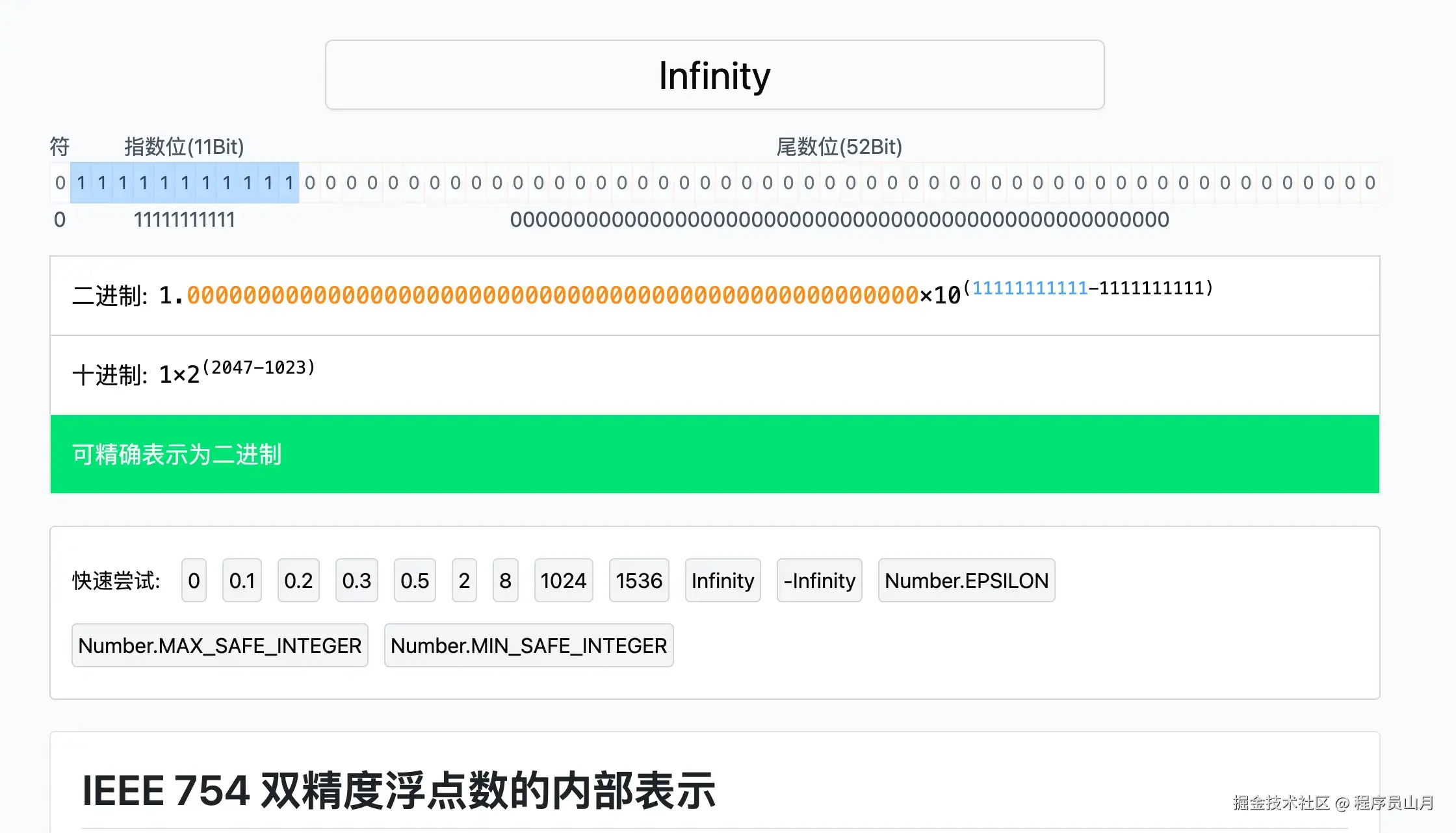Select the quick-try value 0.1
Viewport: 1456px width, 833px height.
click(241, 580)
